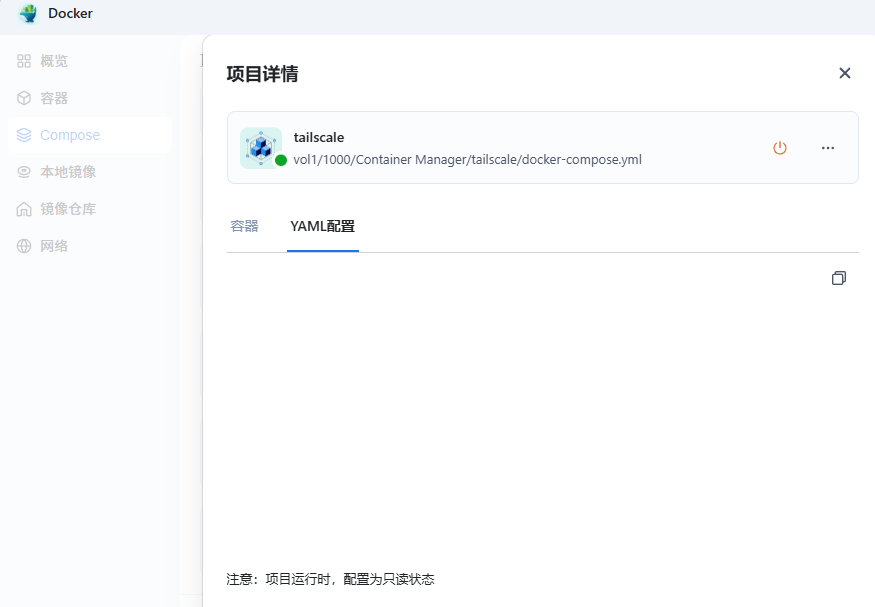The width and height of the screenshot is (875, 607).
Task: Click the 项目详情 heading
Action: [x=262, y=74]
